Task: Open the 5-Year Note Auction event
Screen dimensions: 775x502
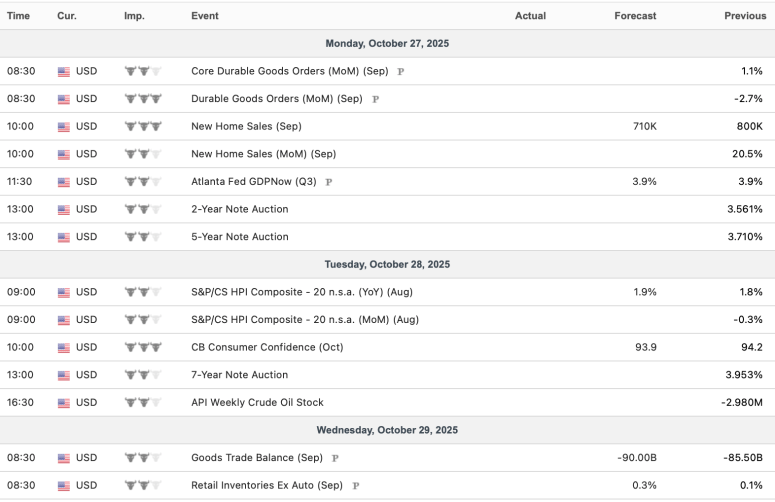Action: (239, 237)
